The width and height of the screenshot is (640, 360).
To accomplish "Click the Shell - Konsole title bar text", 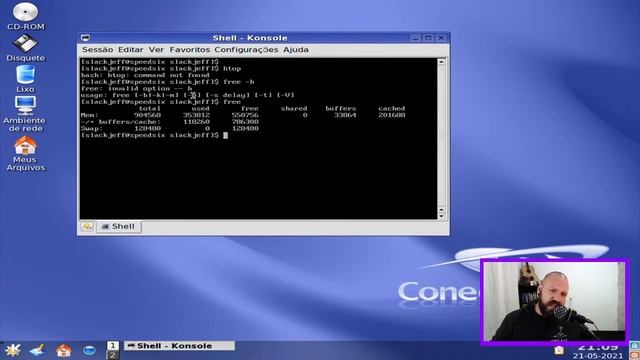I will [250, 38].
